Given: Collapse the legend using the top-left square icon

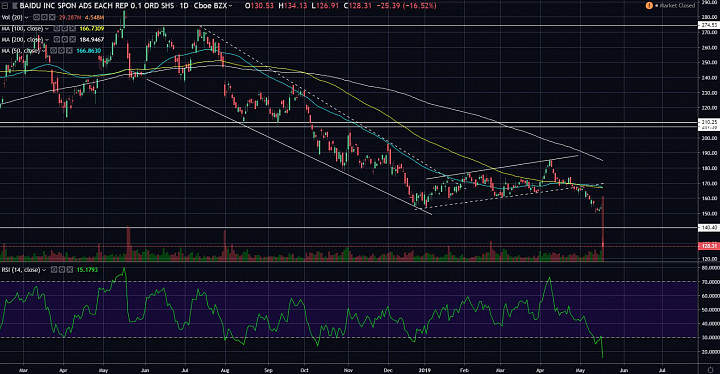Looking at the screenshot, I should coord(5,6).
